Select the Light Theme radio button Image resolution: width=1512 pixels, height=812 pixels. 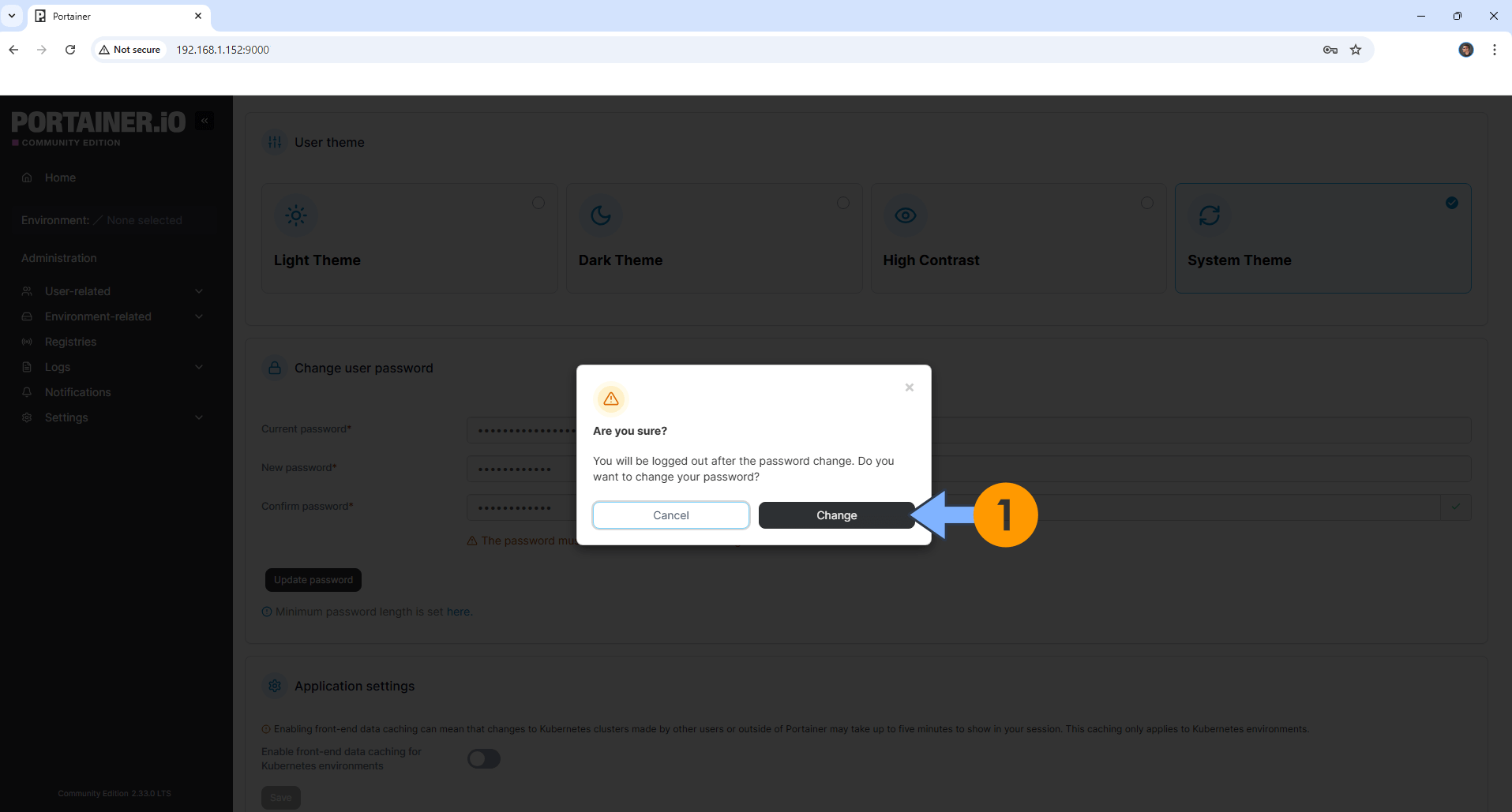point(538,203)
